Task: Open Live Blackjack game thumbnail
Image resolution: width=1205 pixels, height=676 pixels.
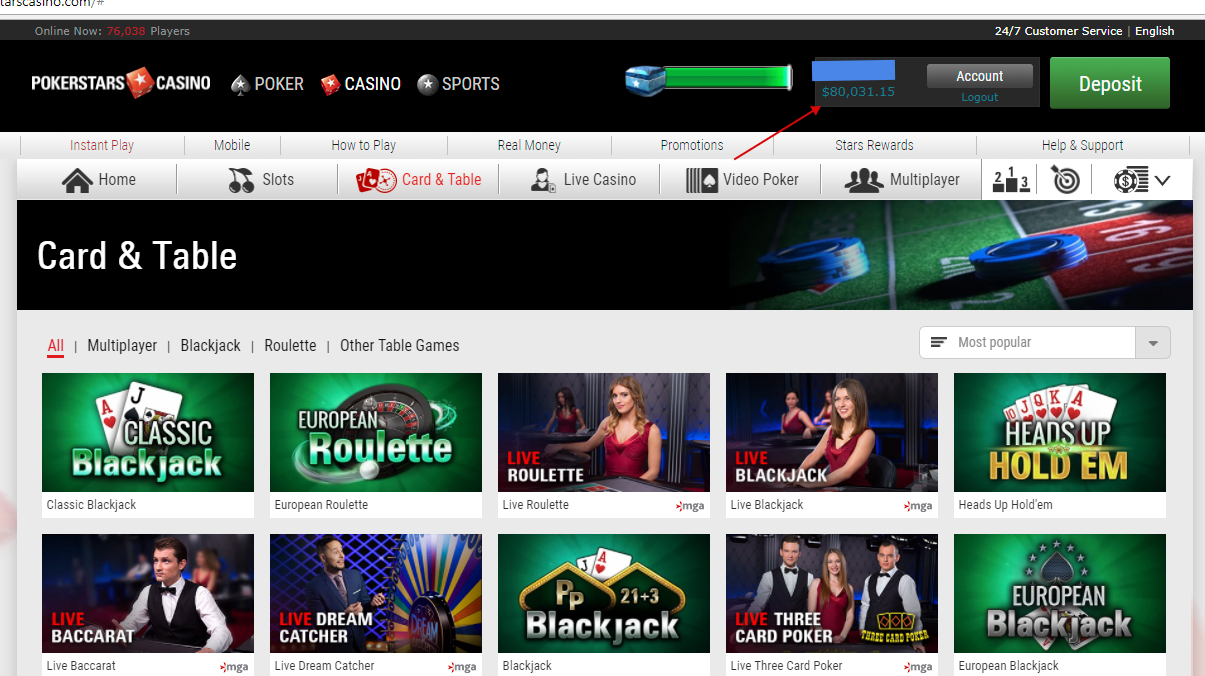Action: point(832,432)
